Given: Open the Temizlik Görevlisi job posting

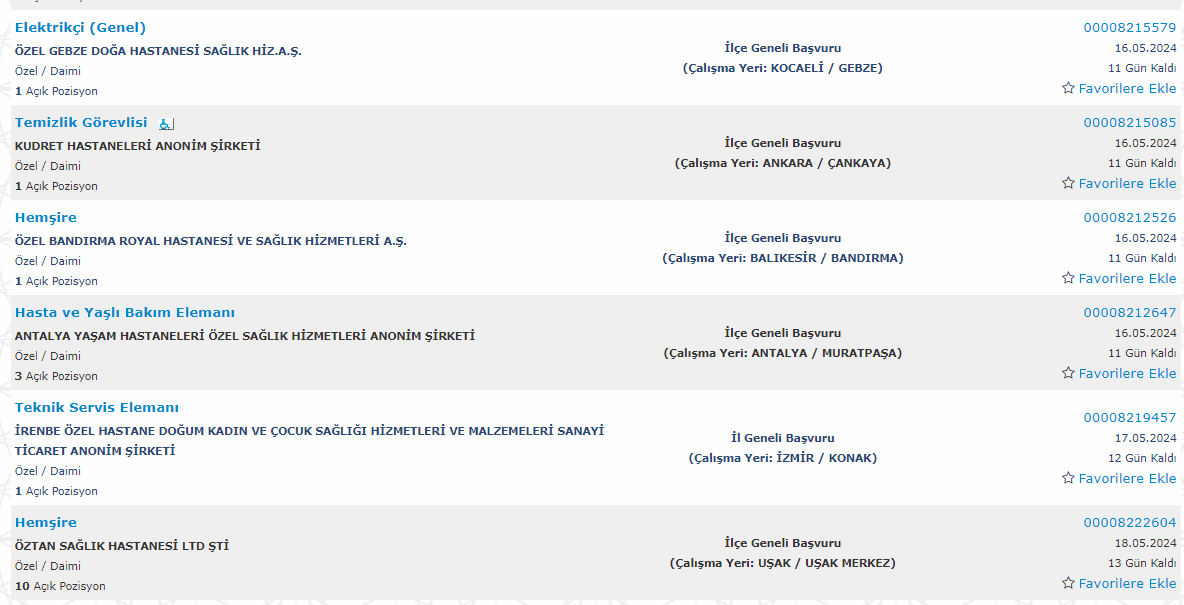Looking at the screenshot, I should click(x=81, y=122).
